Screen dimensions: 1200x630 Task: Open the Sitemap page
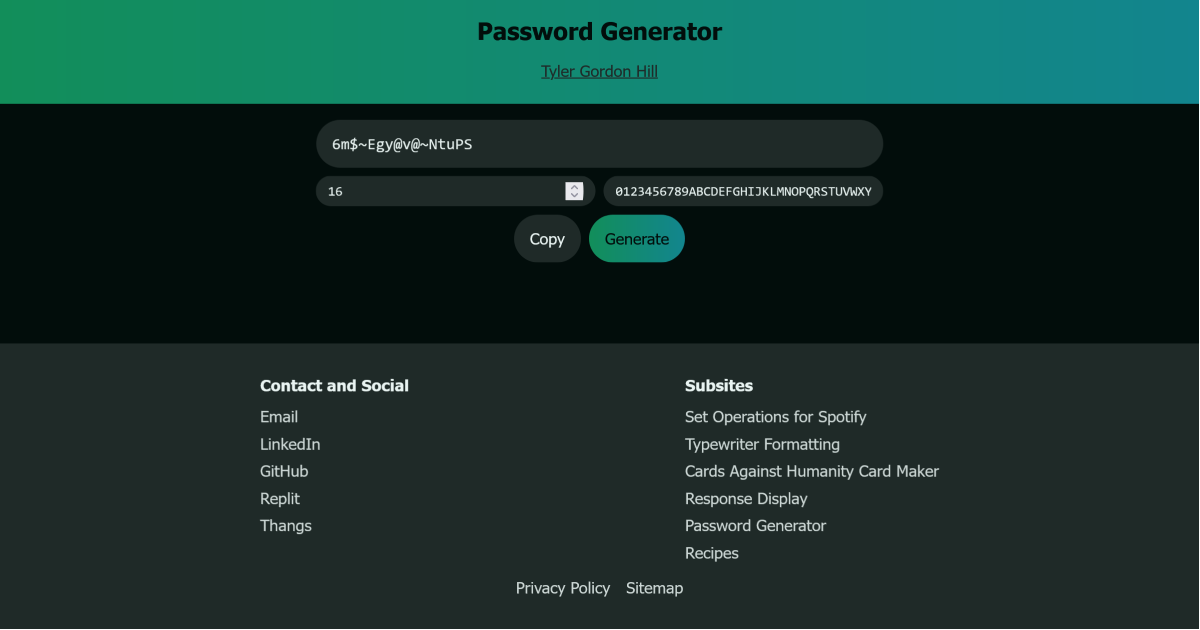click(654, 588)
